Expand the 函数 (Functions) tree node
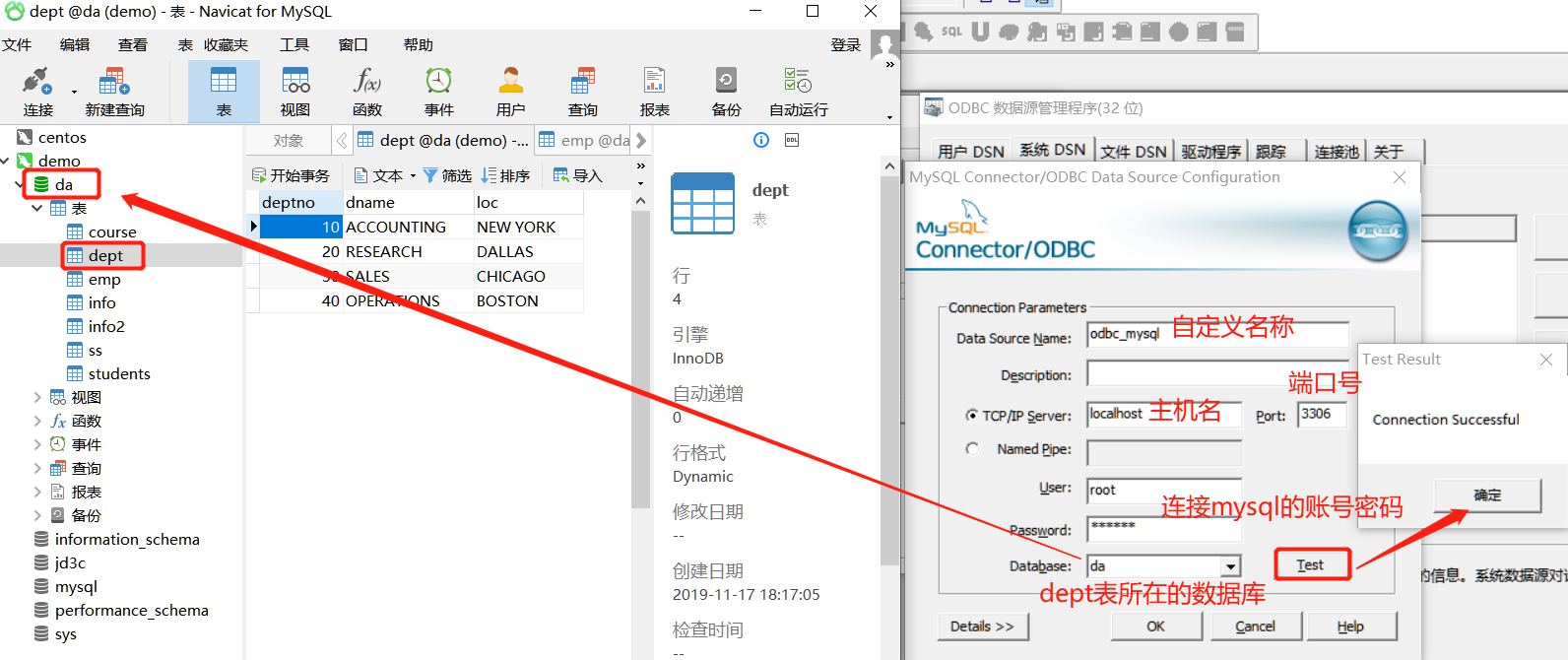The width and height of the screenshot is (1568, 660). coord(37,421)
